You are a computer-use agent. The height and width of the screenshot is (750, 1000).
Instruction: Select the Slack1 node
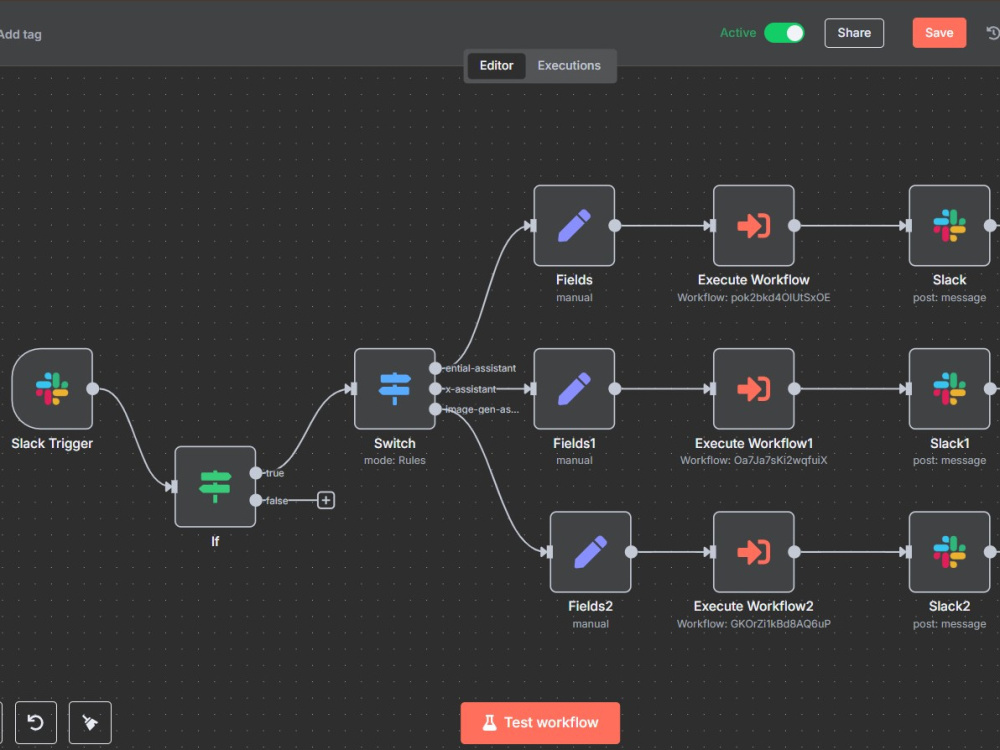click(950, 388)
